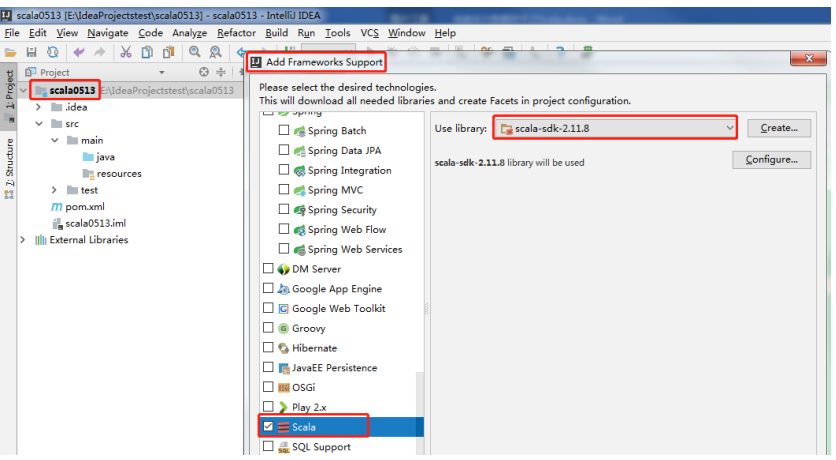
Task: Enable the Spring Security checkbox
Action: [x=284, y=209]
